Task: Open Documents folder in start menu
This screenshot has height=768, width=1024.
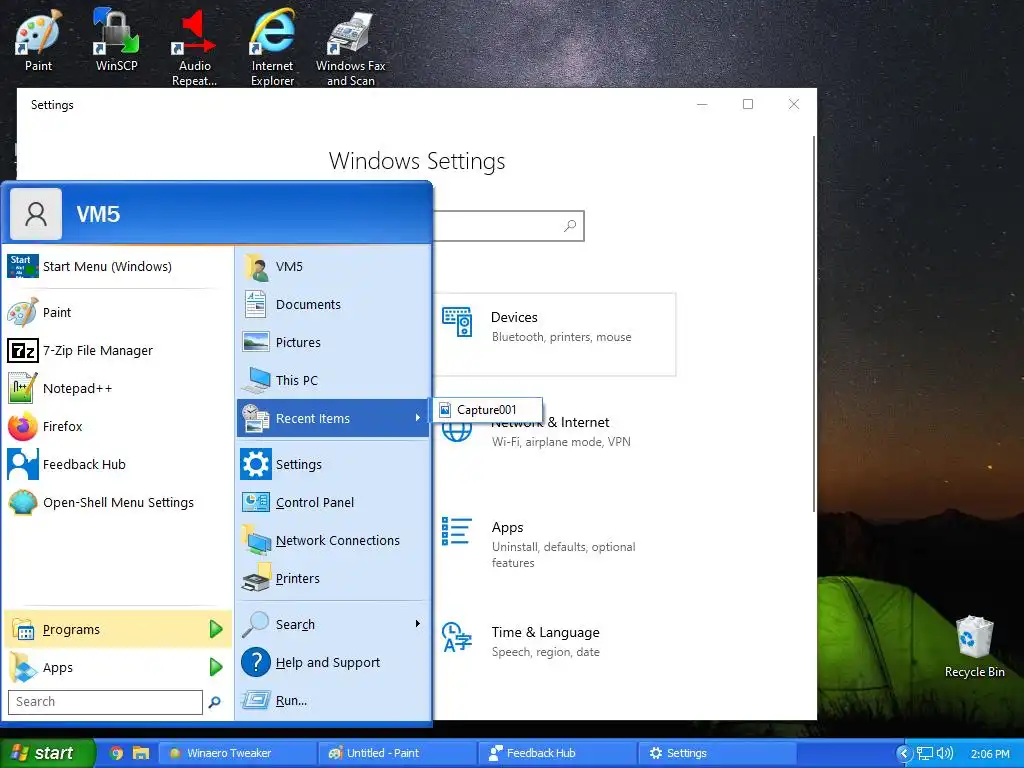Action: 333,304
